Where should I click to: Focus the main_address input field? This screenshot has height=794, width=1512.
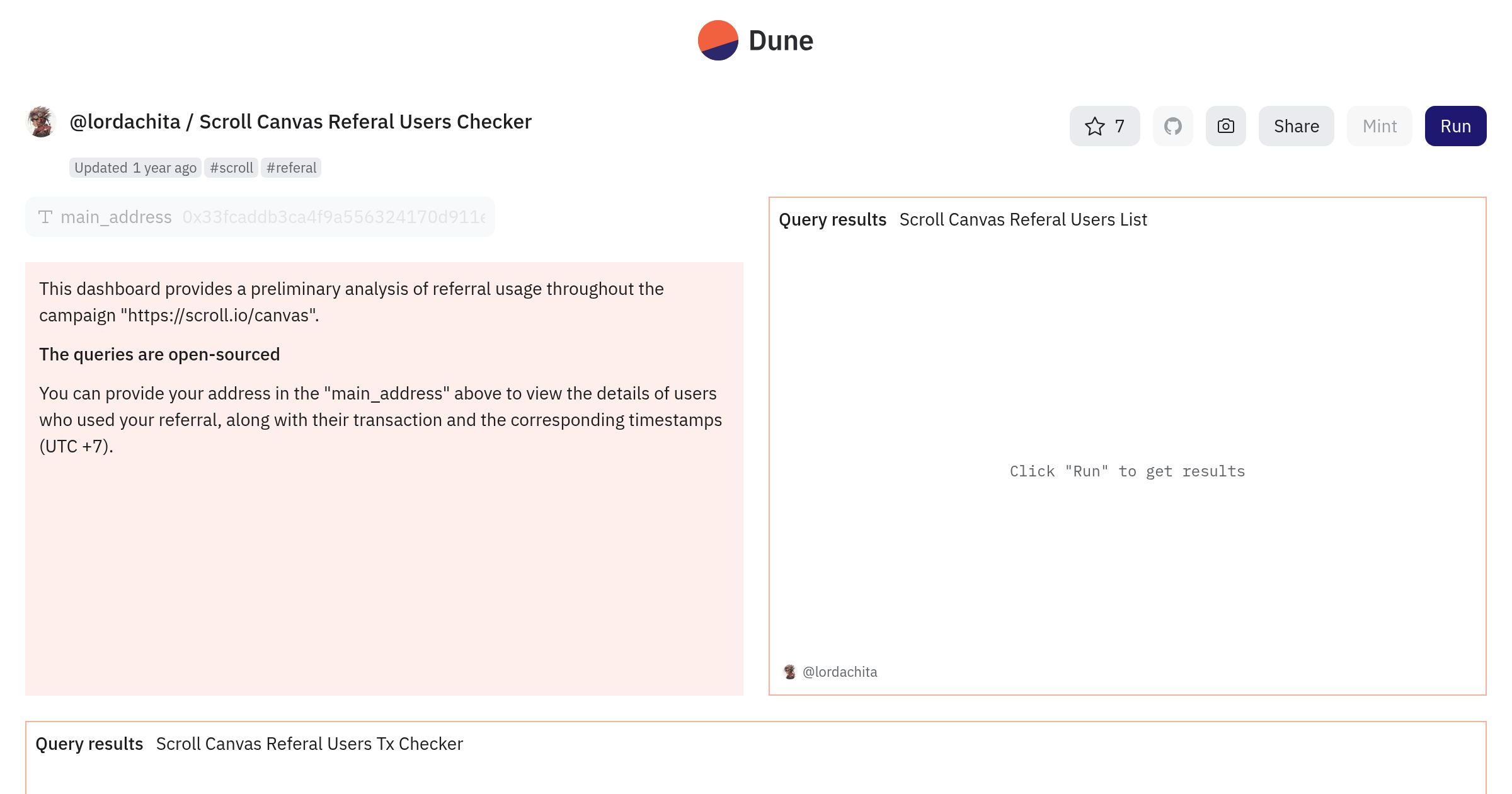[334, 217]
